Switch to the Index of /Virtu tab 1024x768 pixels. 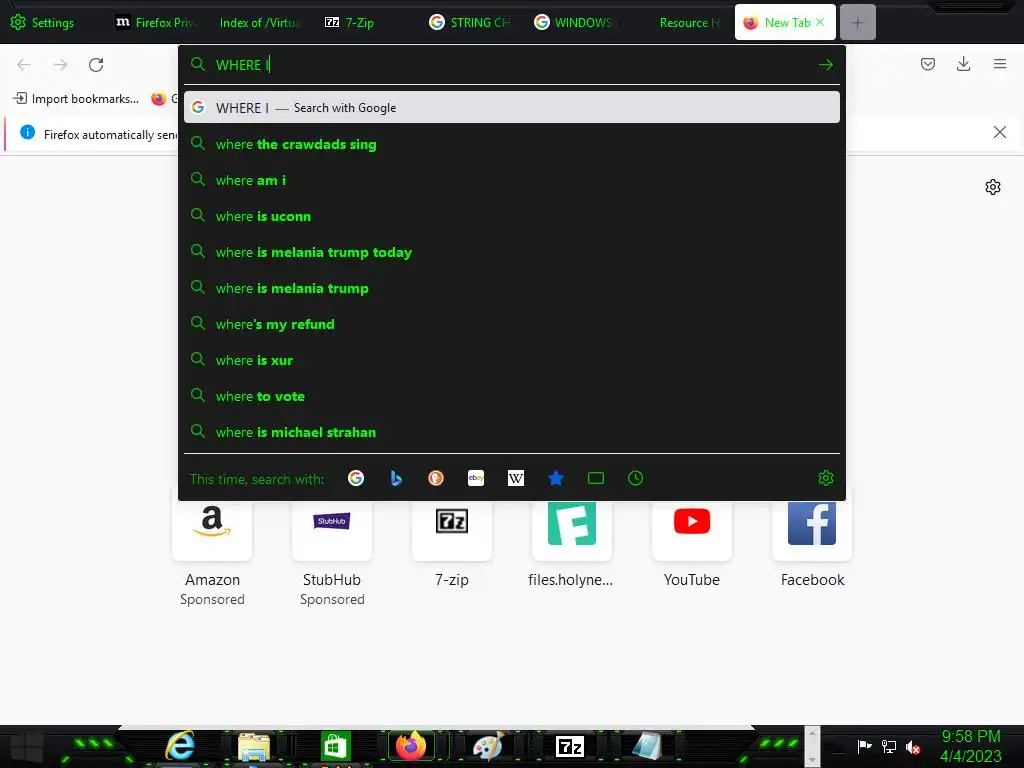[260, 22]
